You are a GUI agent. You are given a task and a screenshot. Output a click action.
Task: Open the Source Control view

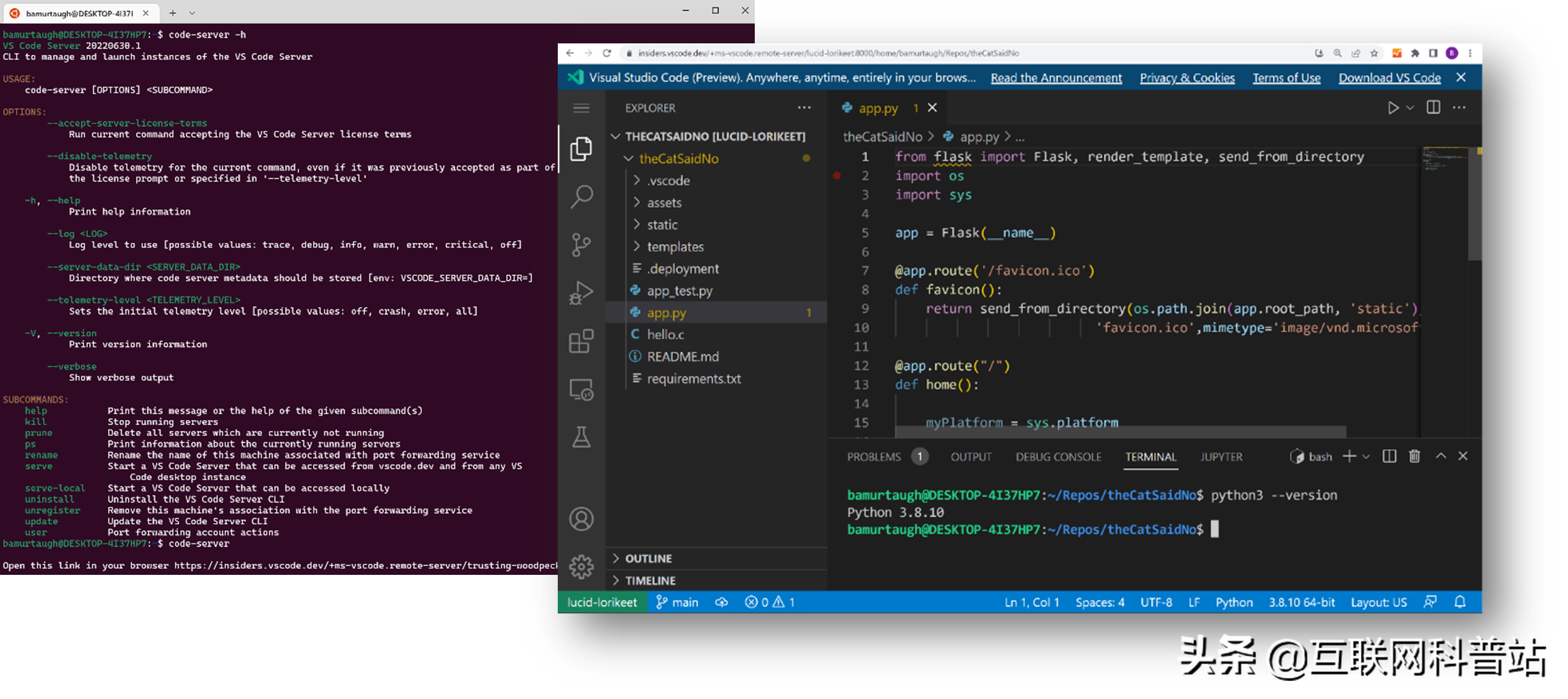click(x=581, y=245)
